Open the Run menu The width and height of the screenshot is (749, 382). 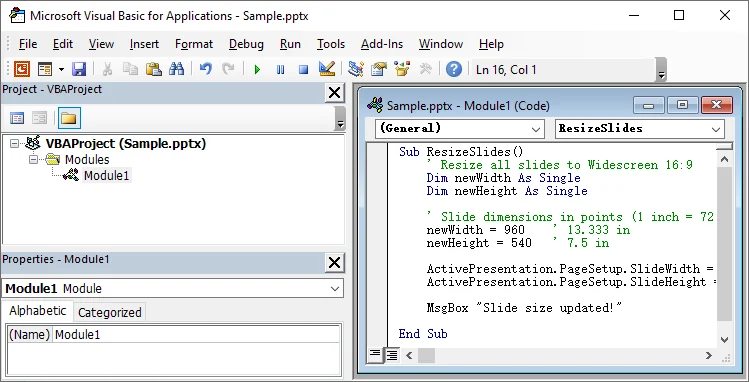pyautogui.click(x=290, y=44)
